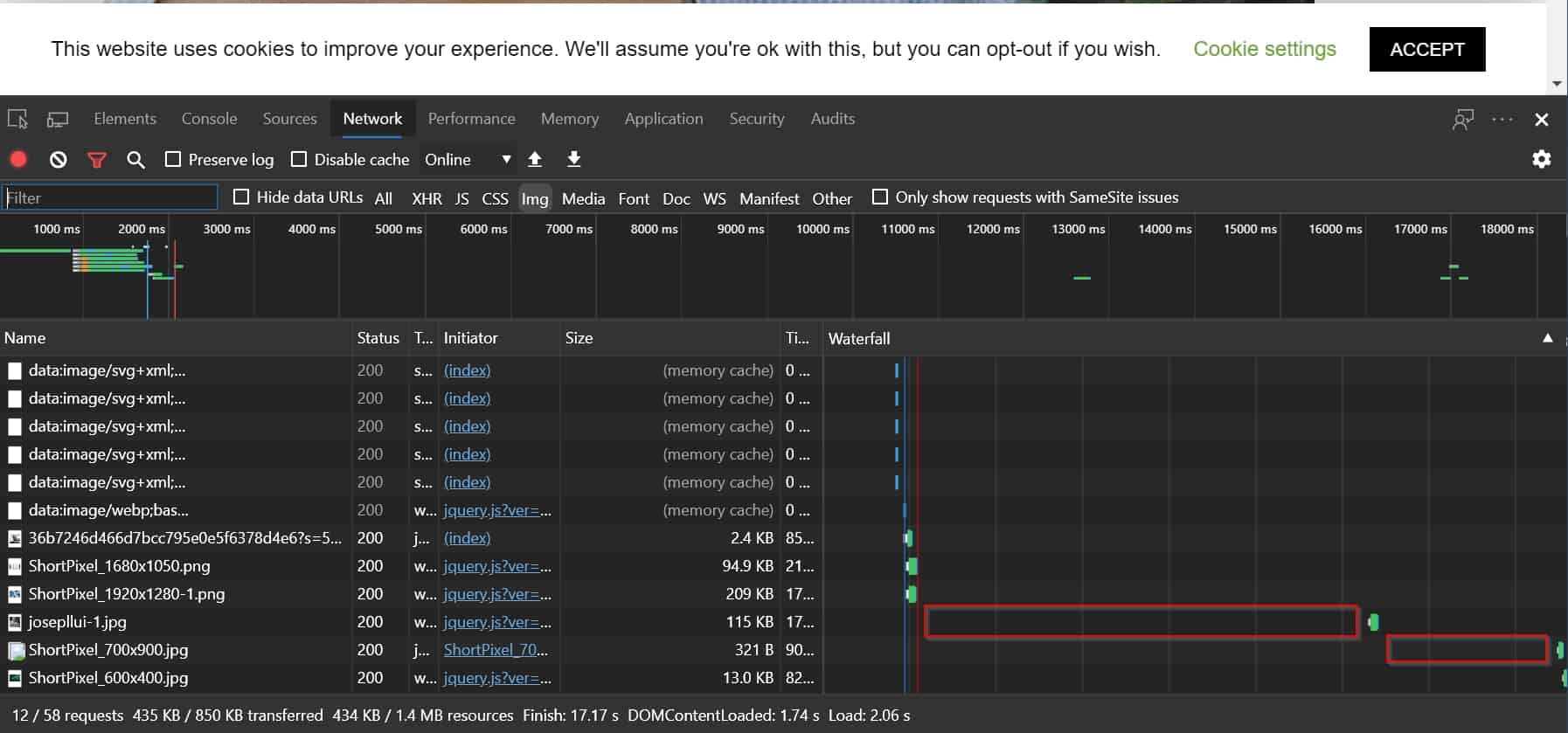Screen dimensions: 1568x733
Task: Open the Cookie settings link
Action: coord(1264,49)
